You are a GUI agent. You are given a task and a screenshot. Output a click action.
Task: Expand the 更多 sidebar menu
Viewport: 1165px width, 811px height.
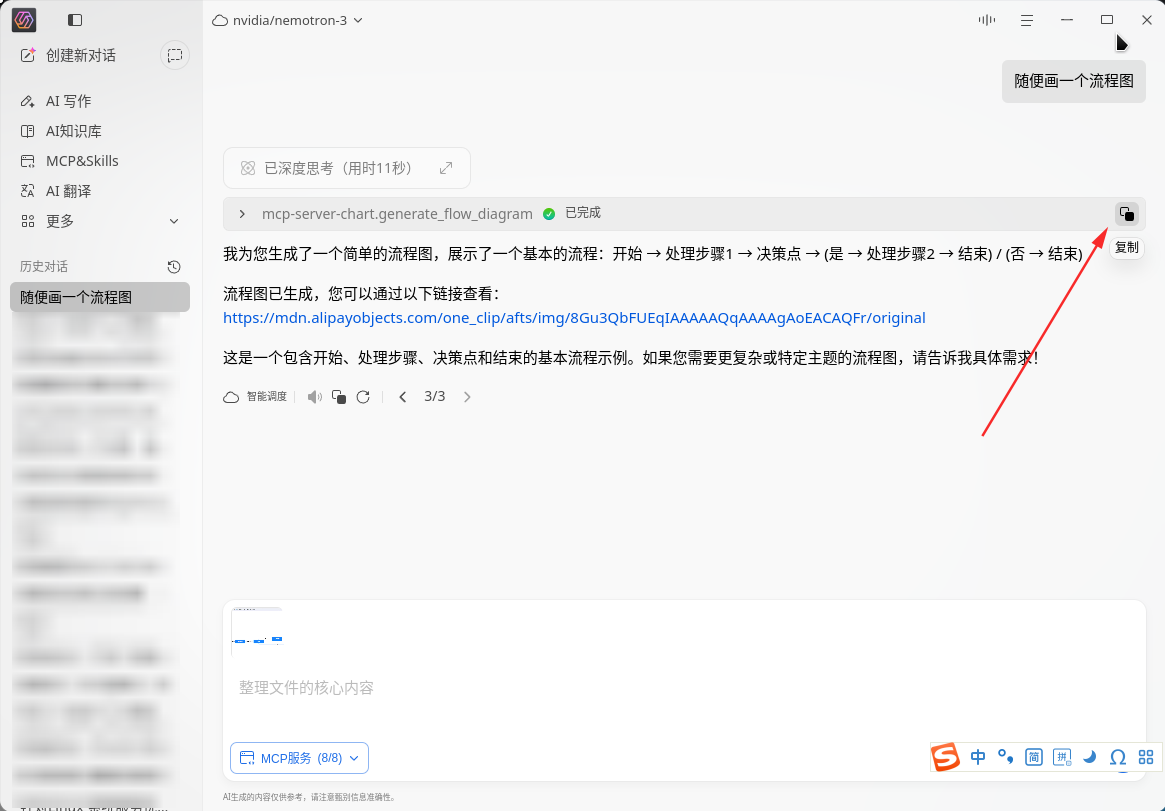coord(100,221)
